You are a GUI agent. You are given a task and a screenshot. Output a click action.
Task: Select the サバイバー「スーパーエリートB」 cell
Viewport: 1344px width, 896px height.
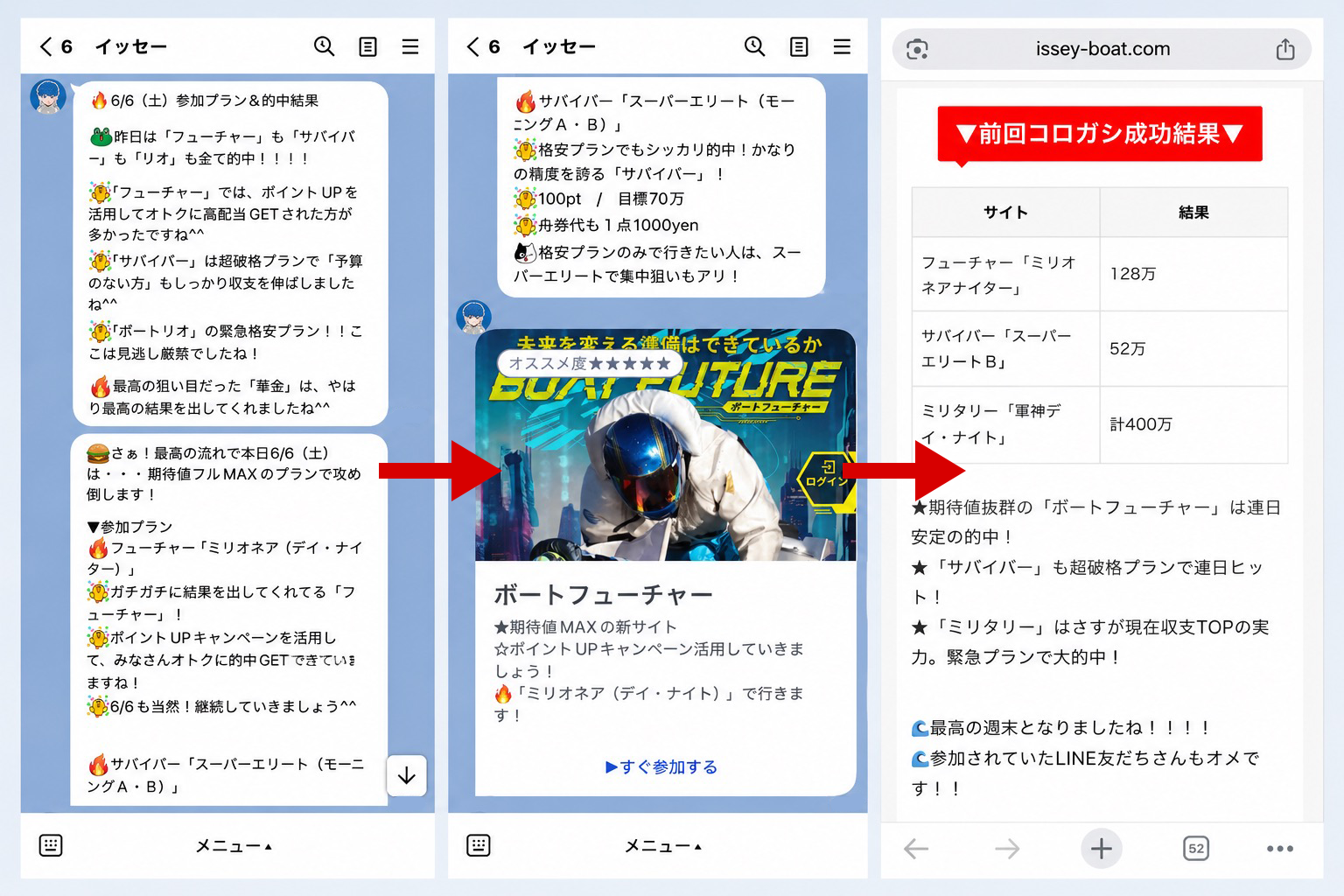click(1005, 349)
